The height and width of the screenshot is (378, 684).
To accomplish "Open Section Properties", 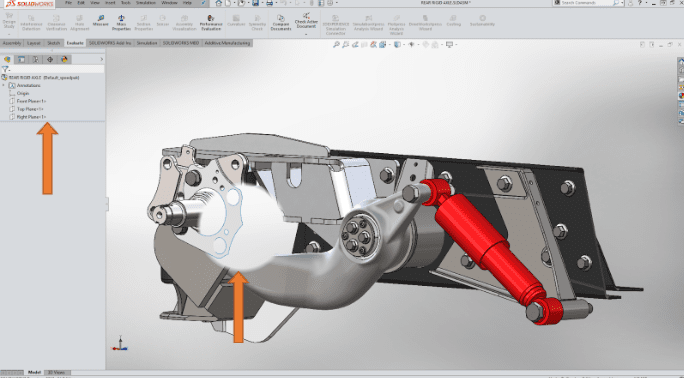I will [144, 23].
